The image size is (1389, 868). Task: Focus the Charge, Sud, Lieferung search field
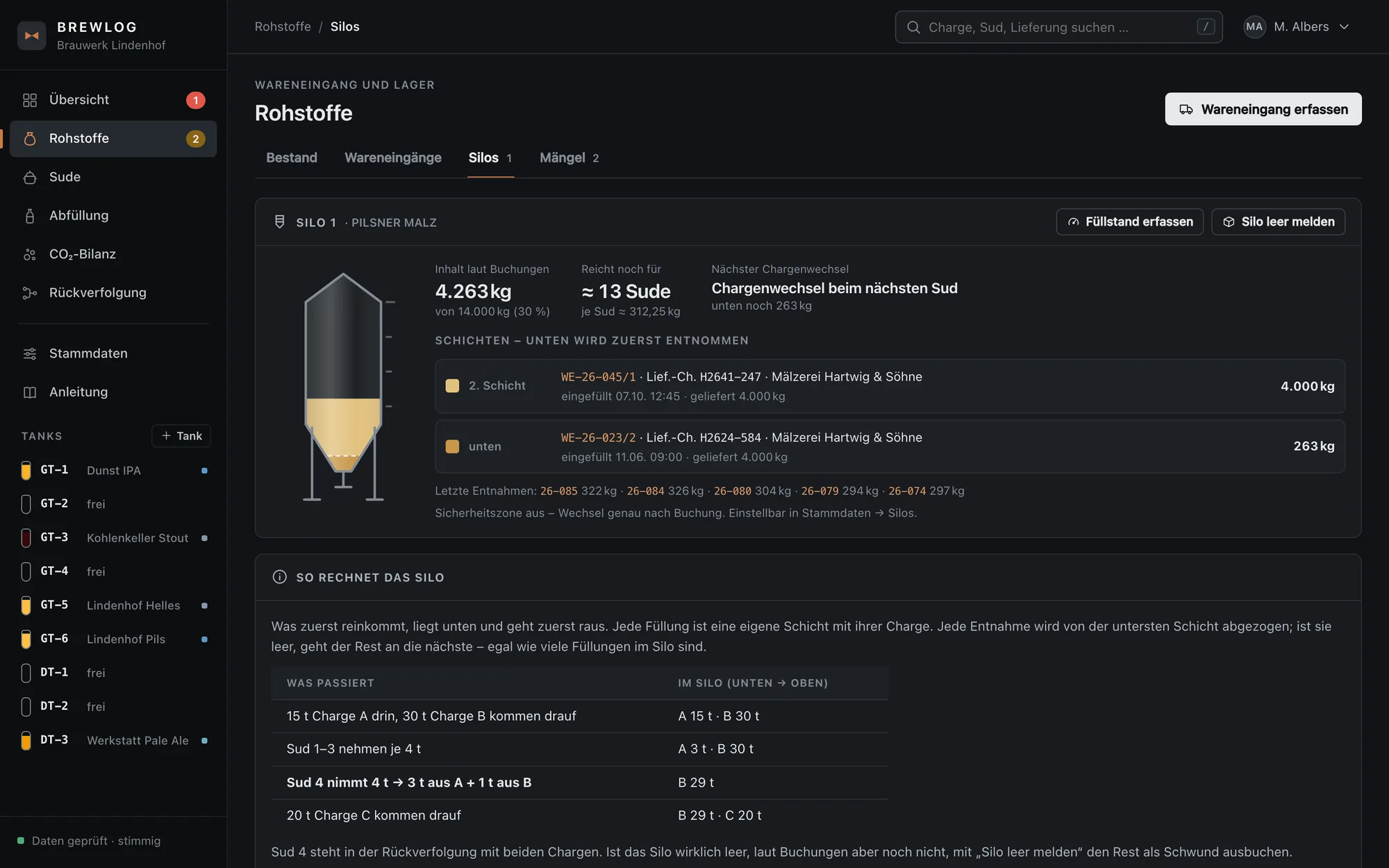(x=1059, y=27)
